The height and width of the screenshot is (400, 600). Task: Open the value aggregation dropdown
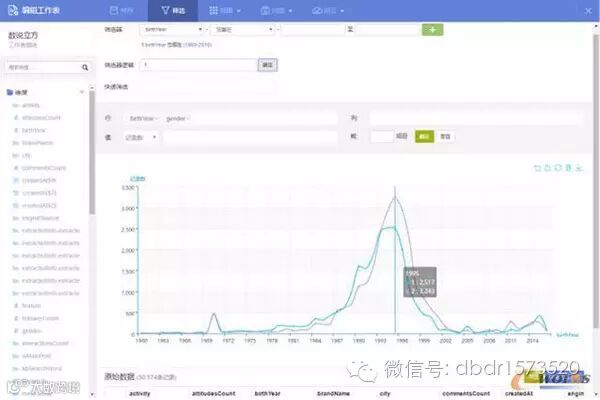click(x=141, y=137)
